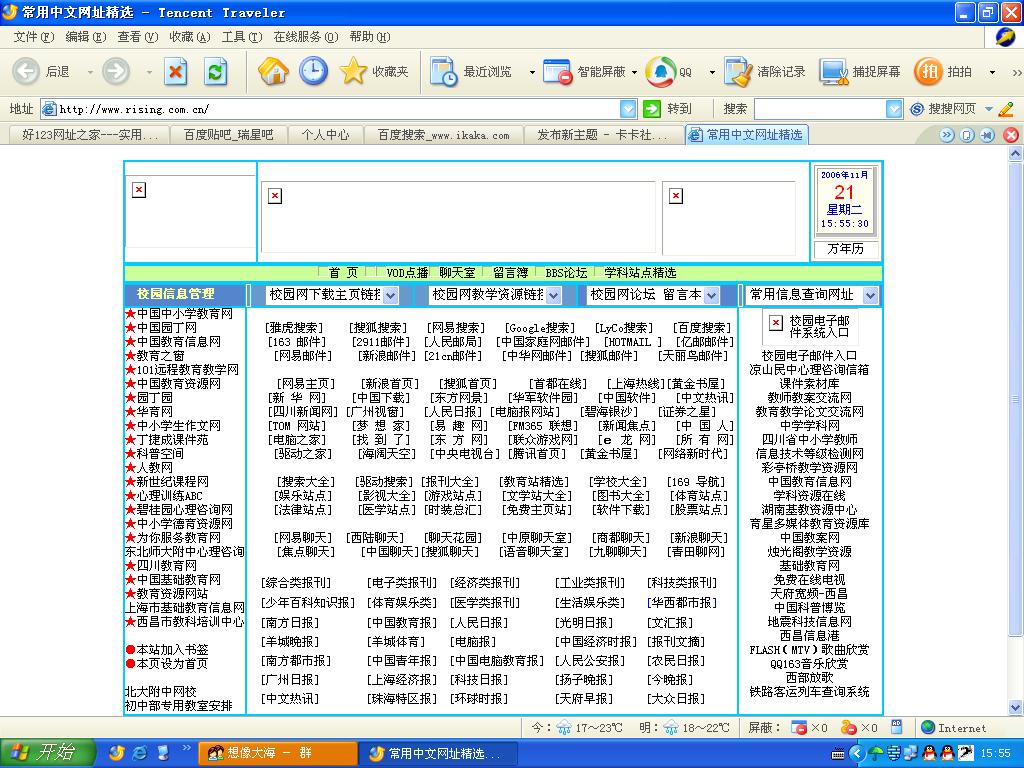Expand the 常用信息查询网址 dropdown
The height and width of the screenshot is (768, 1024).
click(869, 295)
